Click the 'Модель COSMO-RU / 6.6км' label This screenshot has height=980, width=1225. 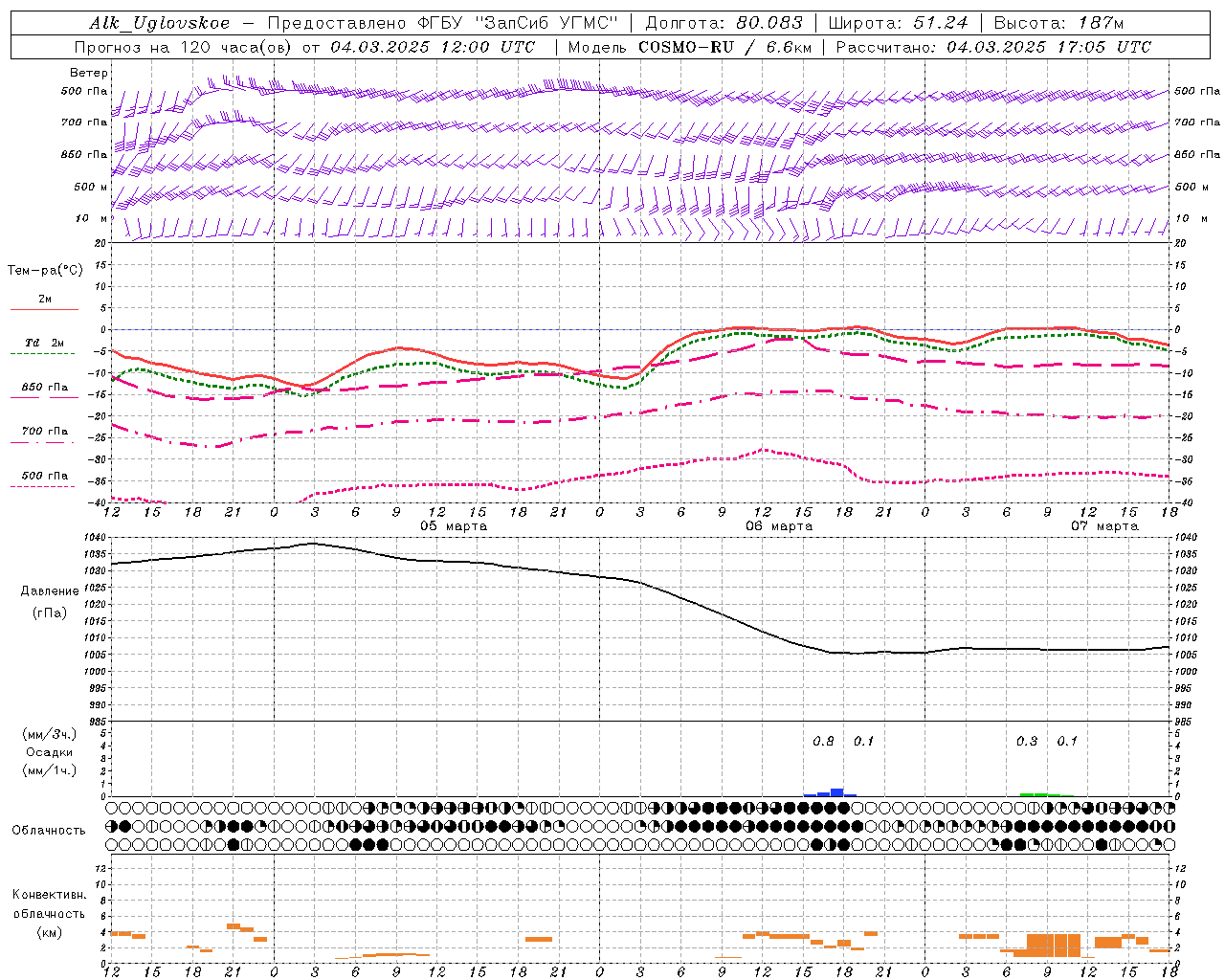[x=690, y=47]
